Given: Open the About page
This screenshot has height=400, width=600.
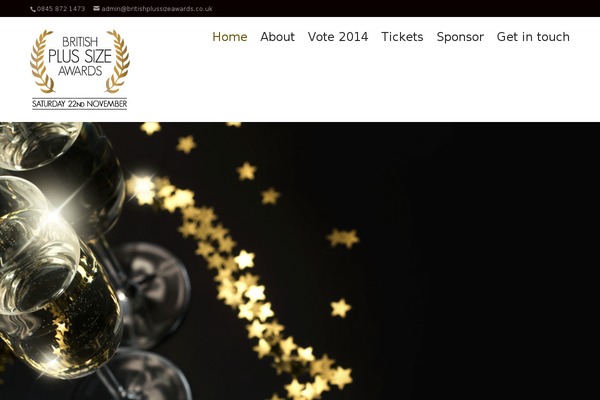Looking at the screenshot, I should point(277,37).
